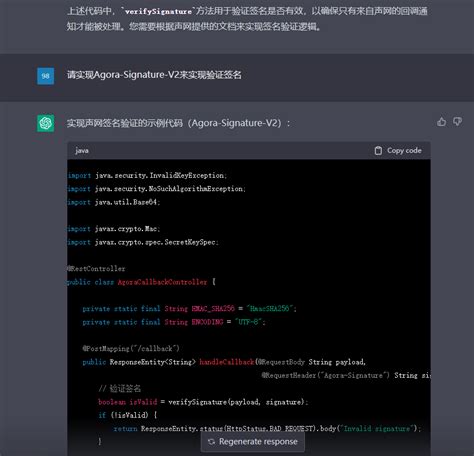Click the handleCallback method name
The image size is (474, 456).
(x=227, y=362)
